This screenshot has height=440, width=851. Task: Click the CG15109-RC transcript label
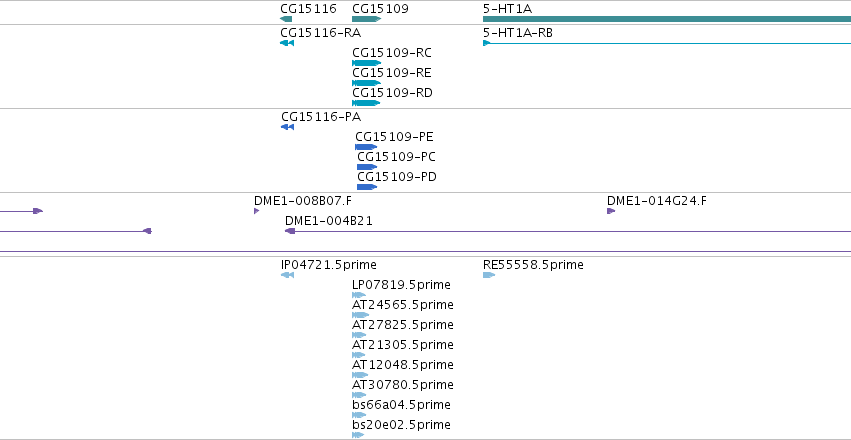click(392, 53)
